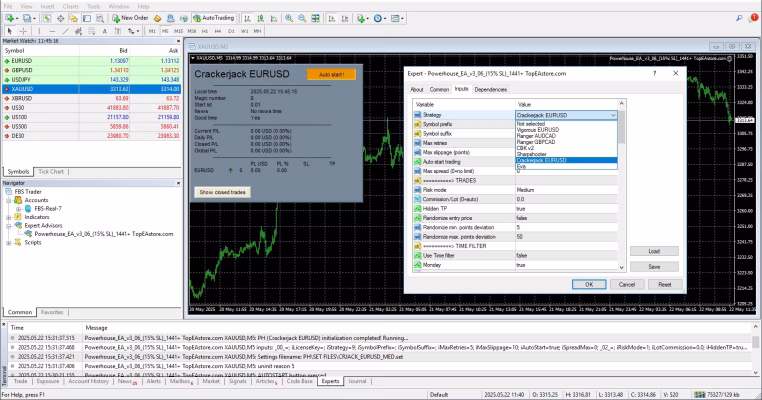Select the crosshair tool

tap(23, 31)
